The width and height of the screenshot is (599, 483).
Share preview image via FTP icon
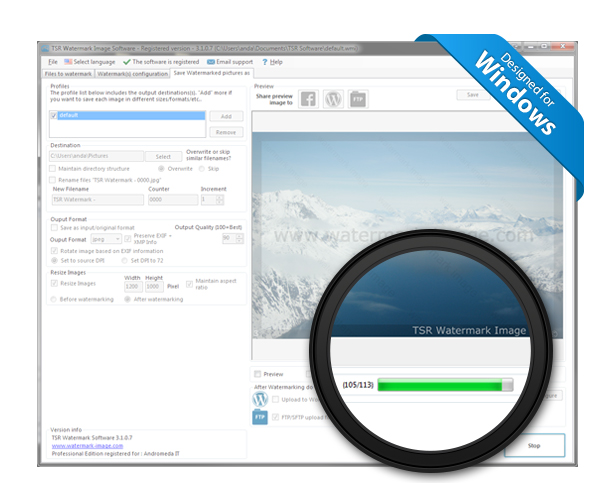358,99
